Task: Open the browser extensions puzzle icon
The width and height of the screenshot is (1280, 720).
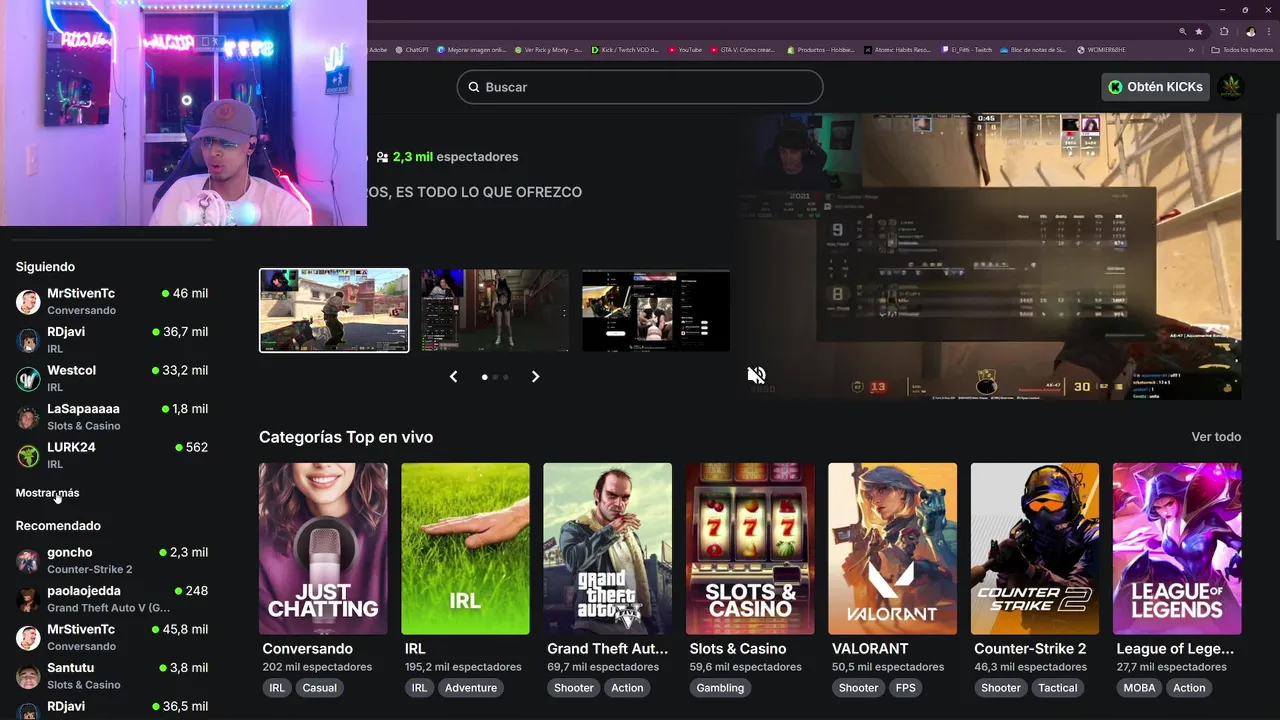Action: (1224, 31)
